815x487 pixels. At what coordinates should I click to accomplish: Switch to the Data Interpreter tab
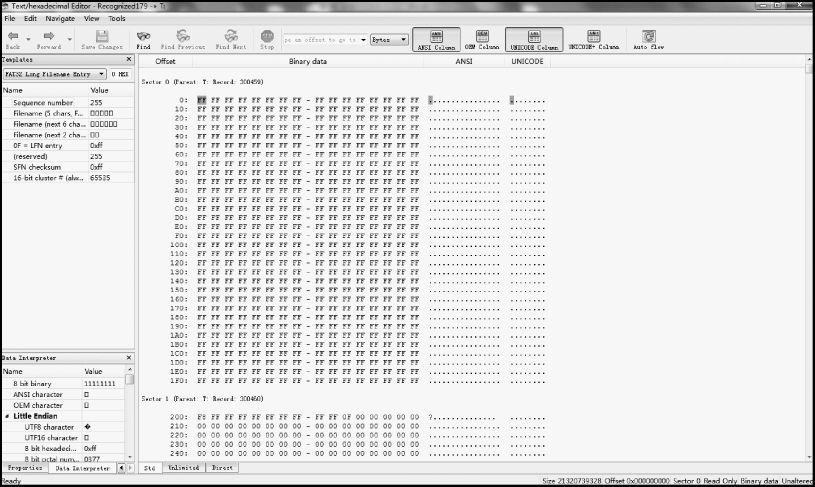[x=82, y=468]
